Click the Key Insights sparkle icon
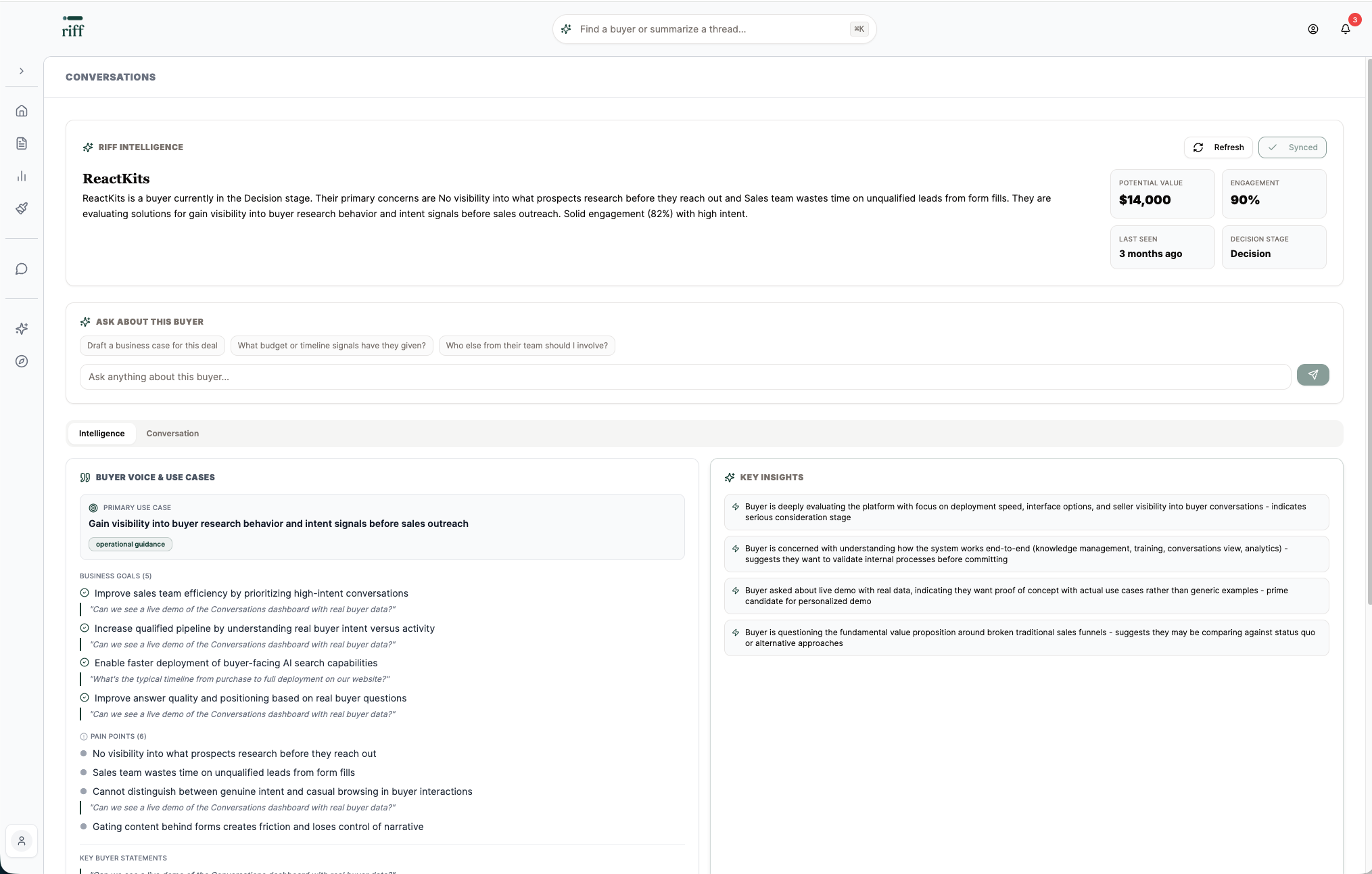 tap(730, 478)
